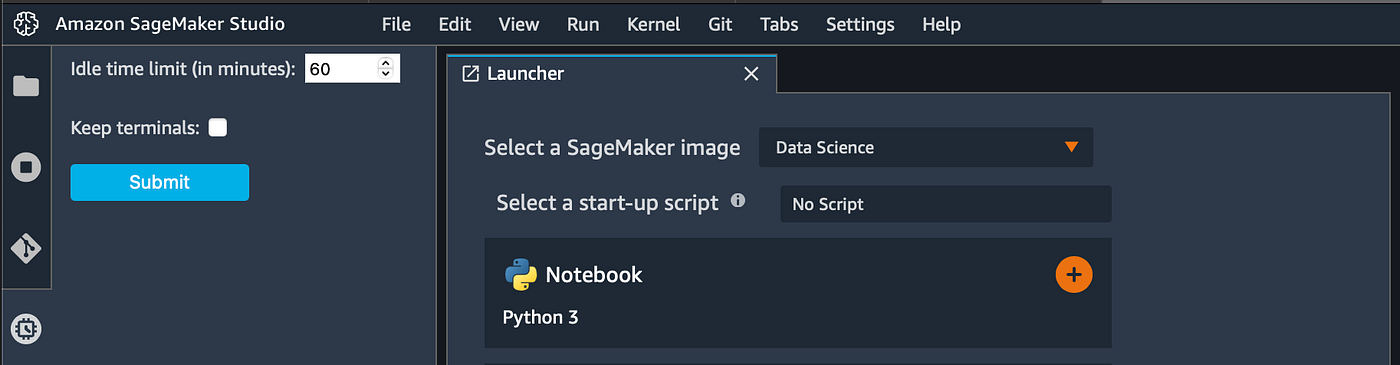Click the start-up script info icon
Screen dimensions: 1400x365
coord(738,201)
